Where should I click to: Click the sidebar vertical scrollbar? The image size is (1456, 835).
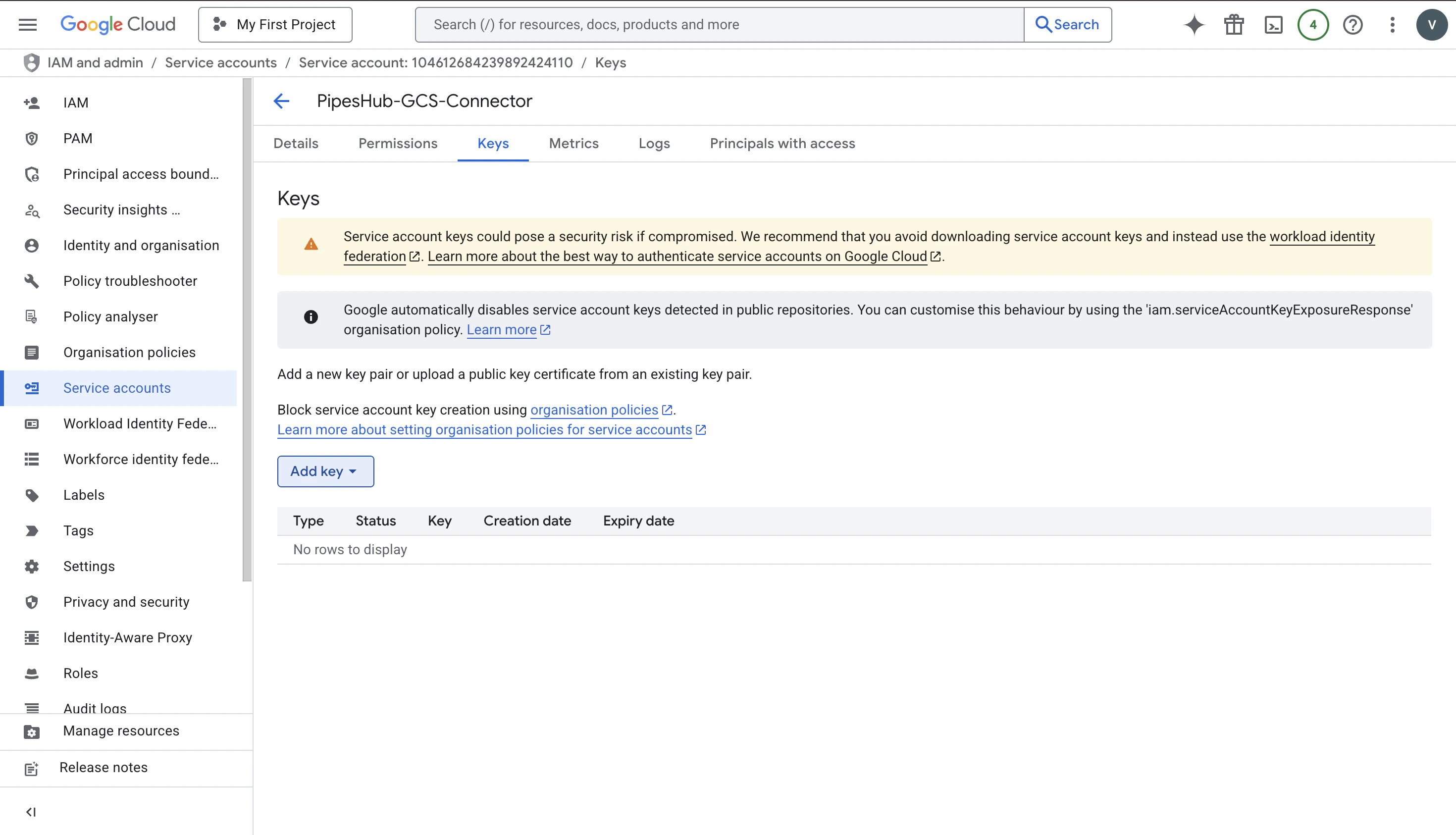[x=247, y=330]
